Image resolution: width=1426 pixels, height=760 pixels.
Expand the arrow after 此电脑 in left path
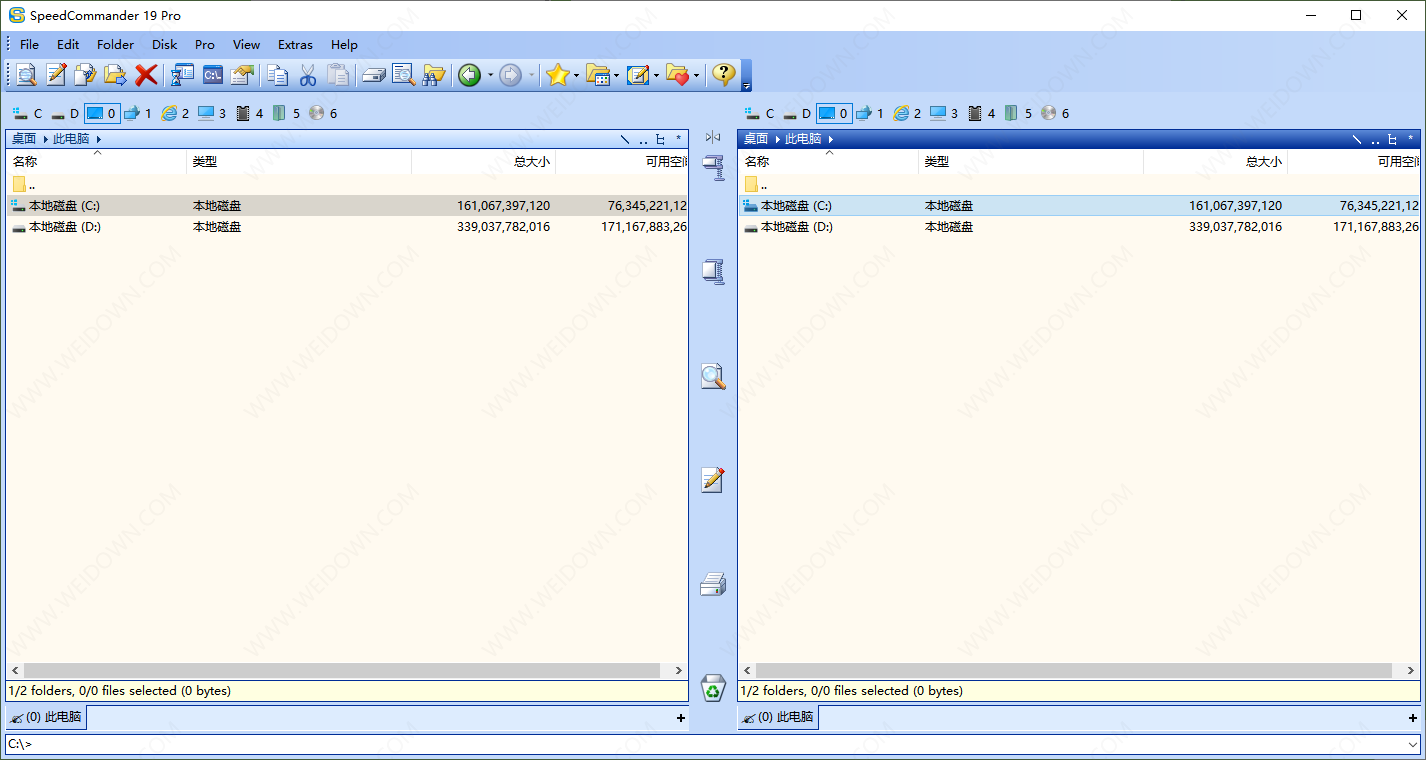[x=99, y=139]
